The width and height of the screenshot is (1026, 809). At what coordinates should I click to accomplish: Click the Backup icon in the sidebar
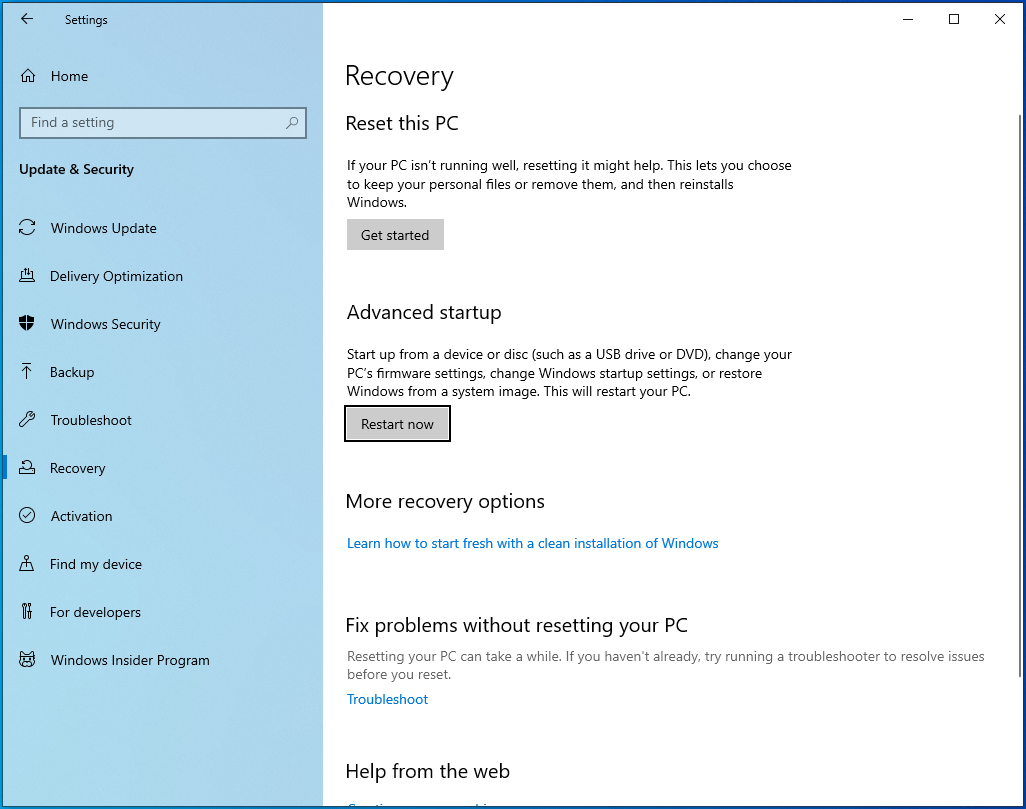pos(28,372)
